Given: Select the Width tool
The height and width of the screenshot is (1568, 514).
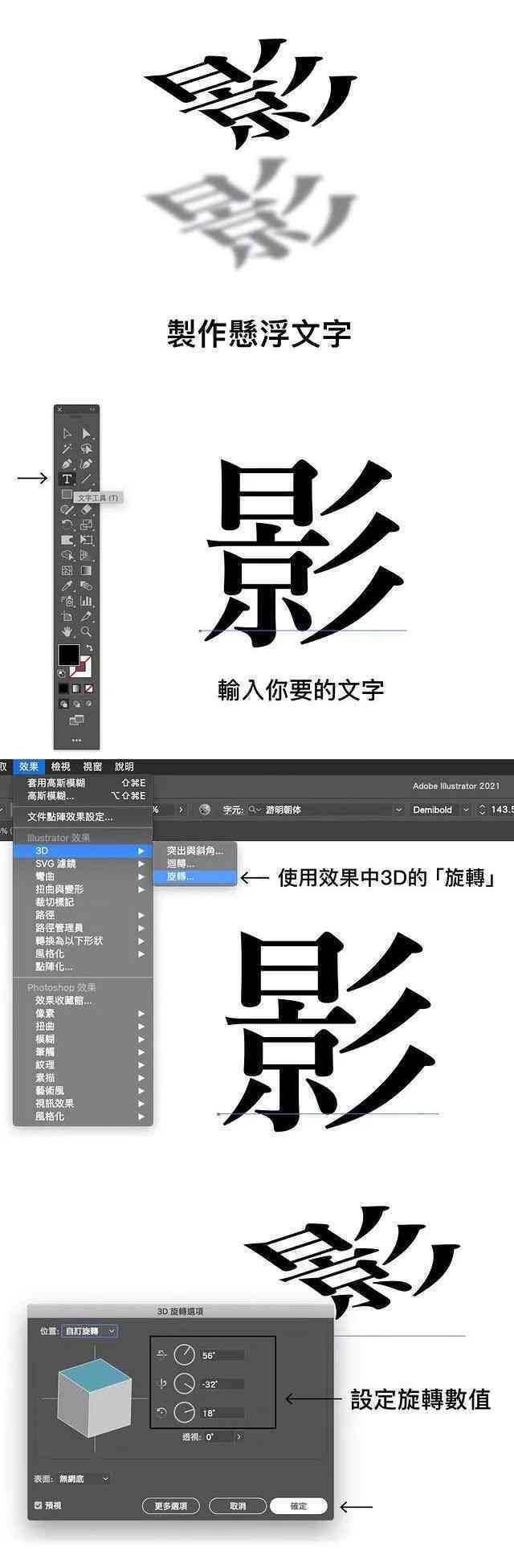Looking at the screenshot, I should click(x=67, y=539).
